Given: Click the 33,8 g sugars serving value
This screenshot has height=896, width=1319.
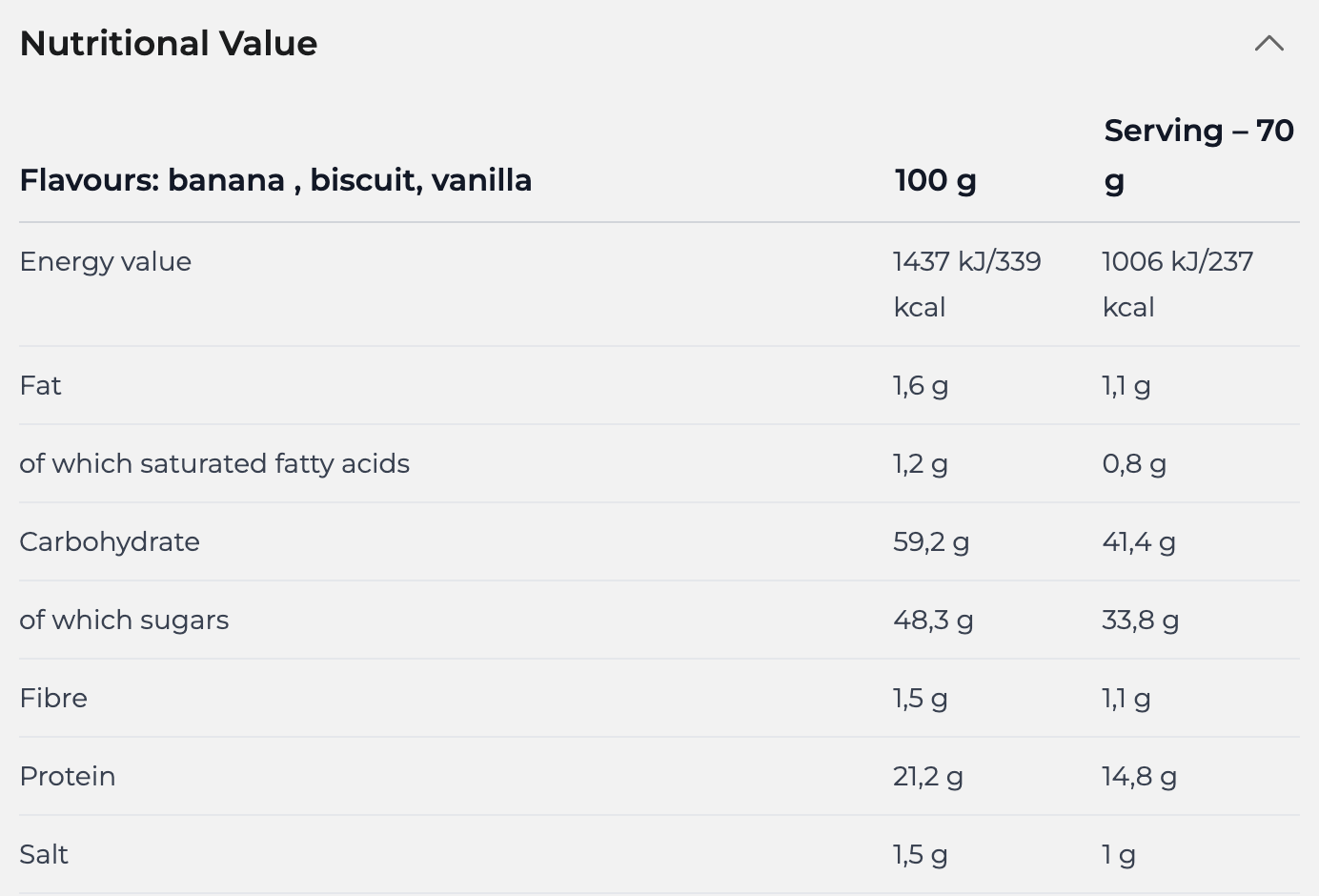Looking at the screenshot, I should point(1140,620).
